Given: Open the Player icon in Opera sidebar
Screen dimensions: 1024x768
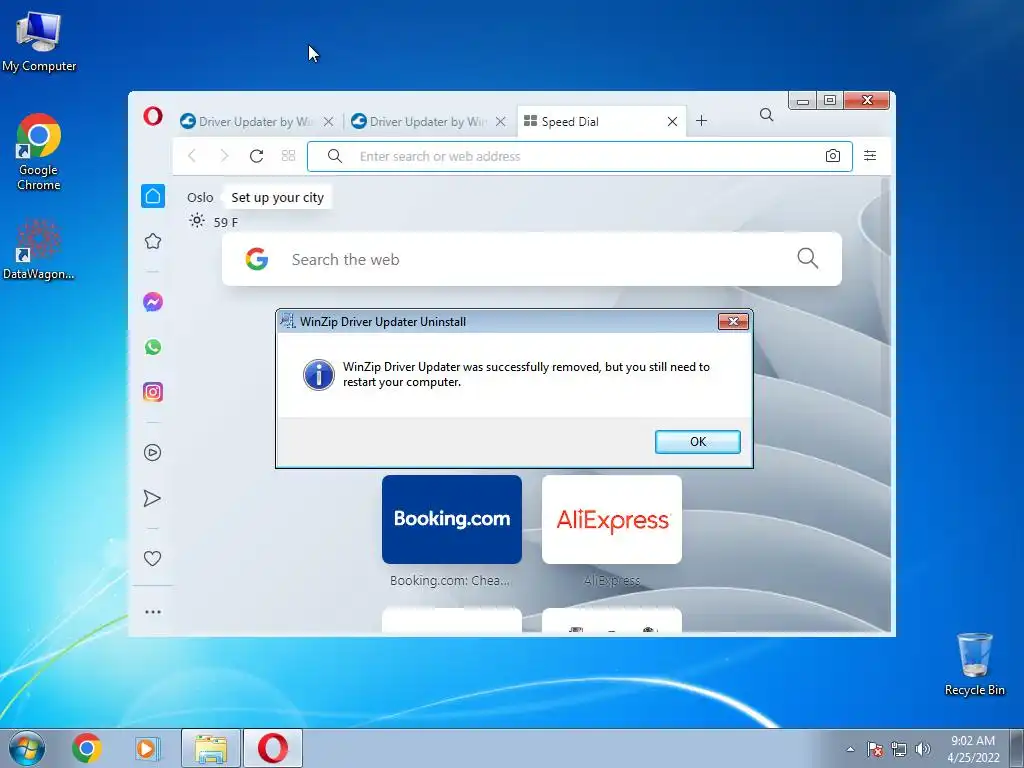Looking at the screenshot, I should tap(153, 453).
